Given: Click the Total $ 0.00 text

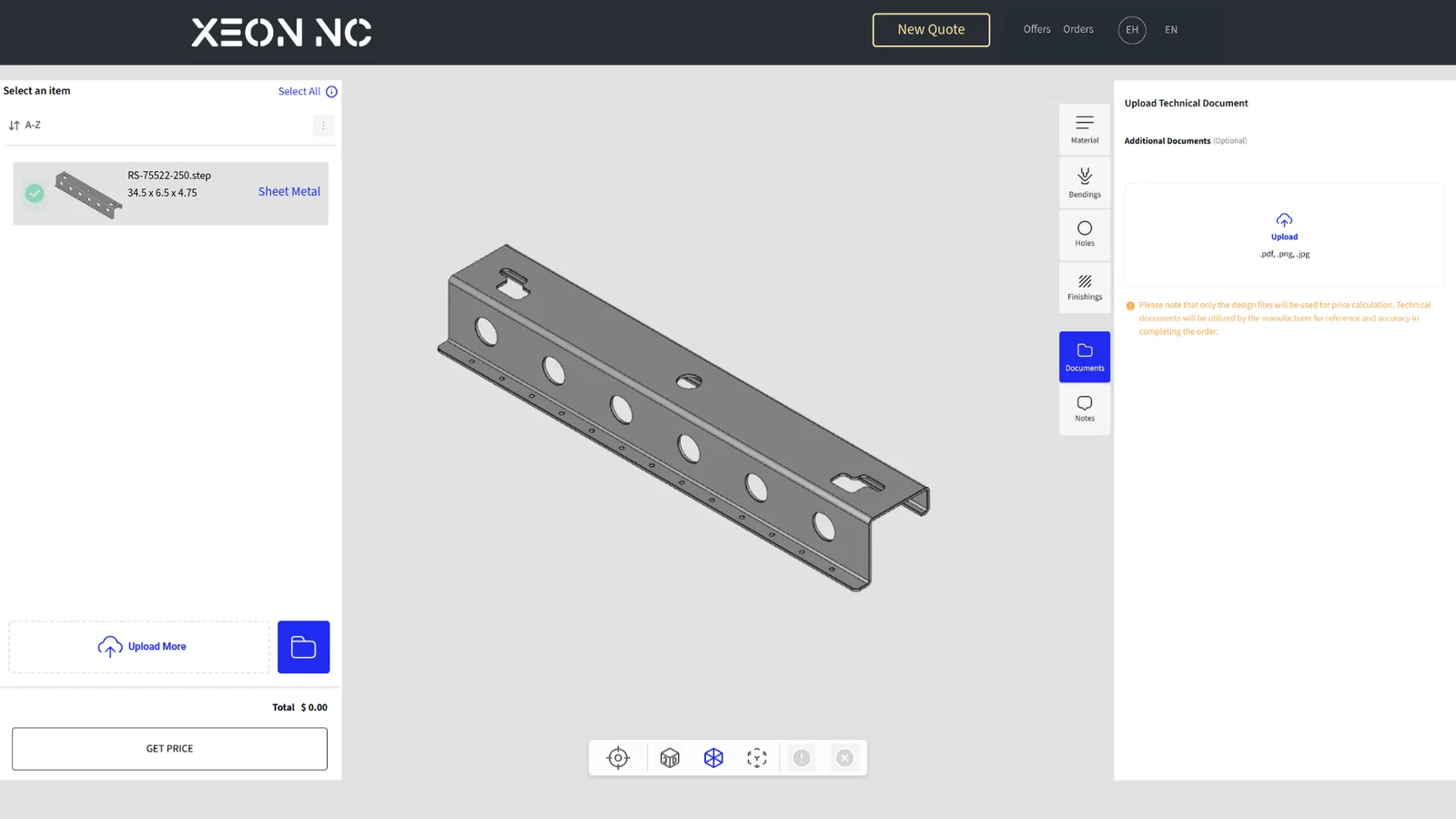Looking at the screenshot, I should [299, 707].
